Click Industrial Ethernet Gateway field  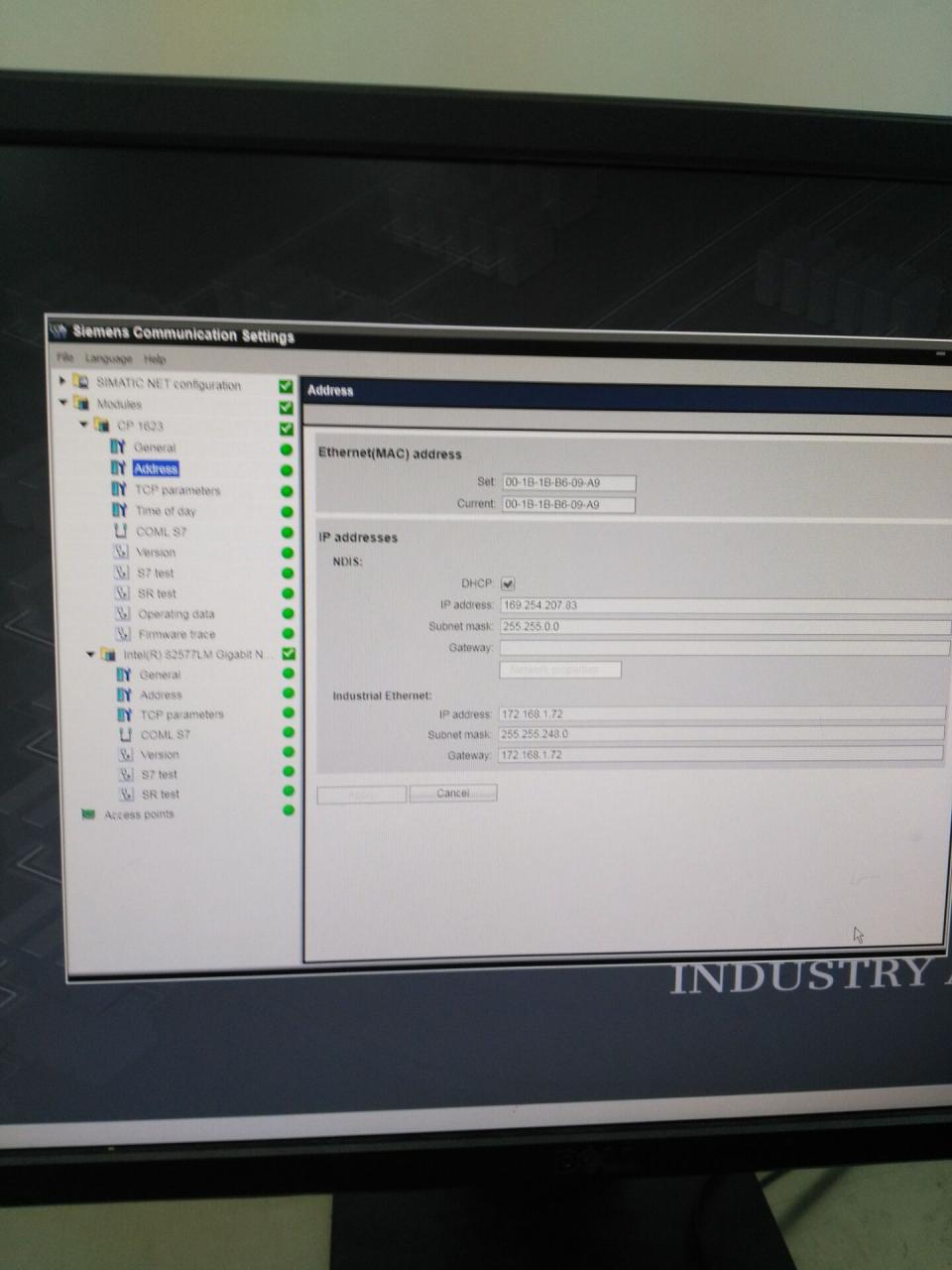click(721, 755)
